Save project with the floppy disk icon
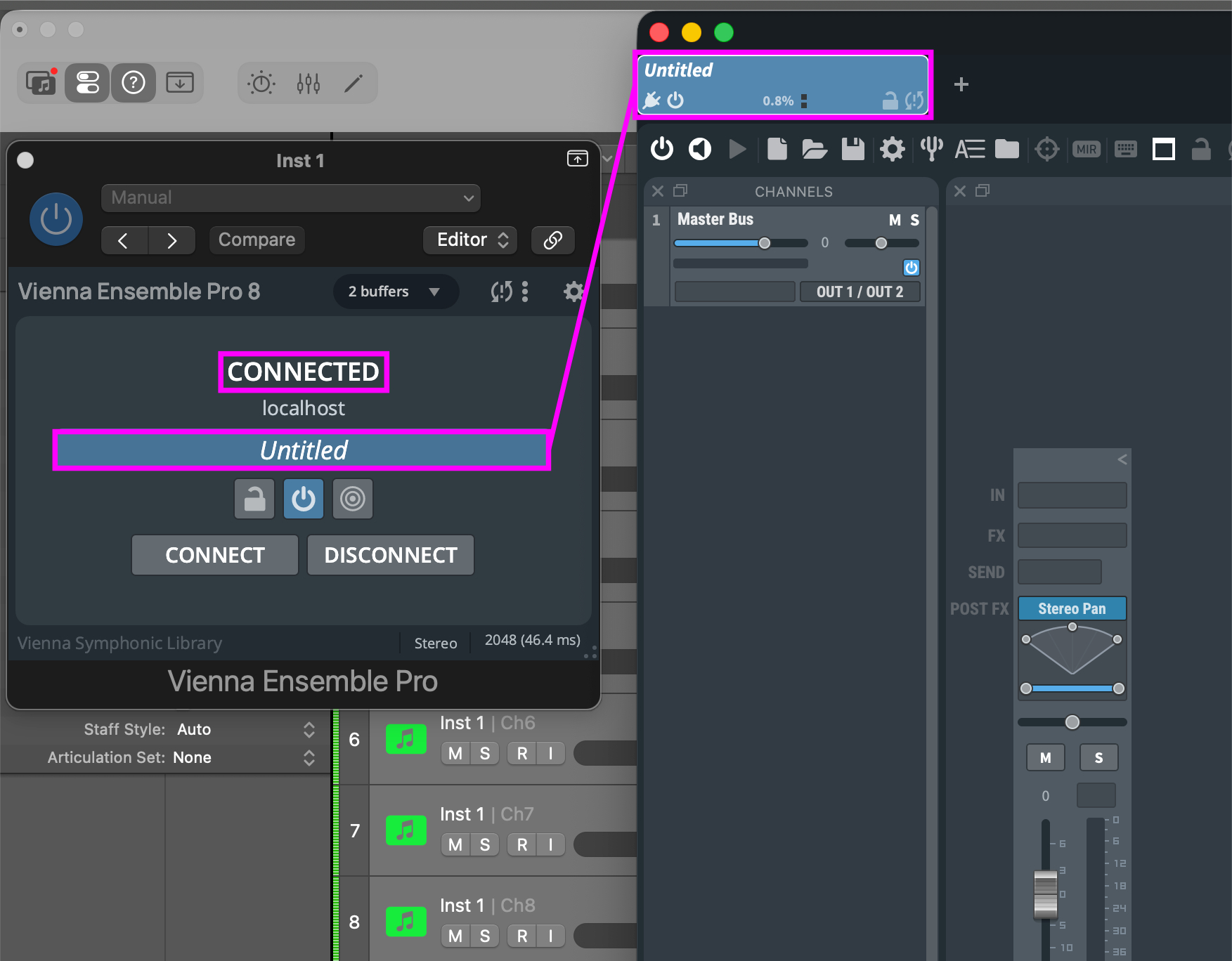This screenshot has width=1232, height=961. click(x=853, y=149)
